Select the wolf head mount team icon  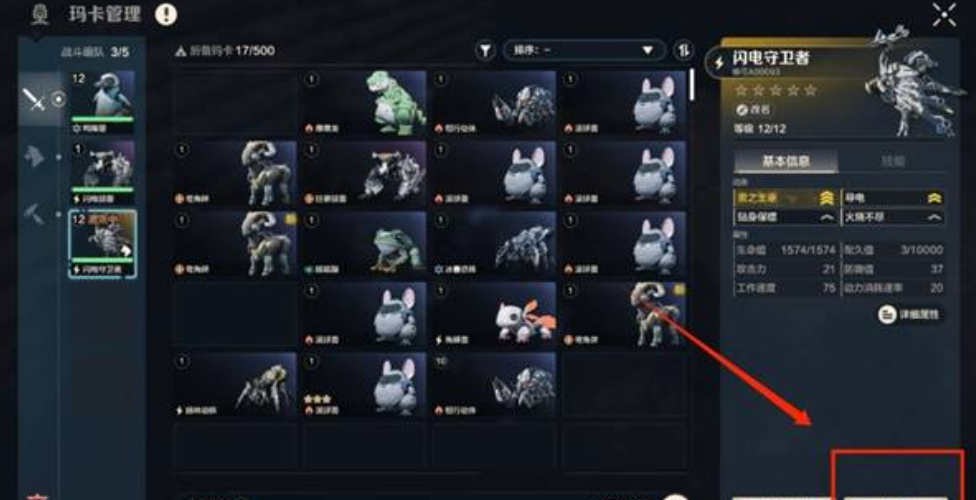pyautogui.click(x=34, y=156)
